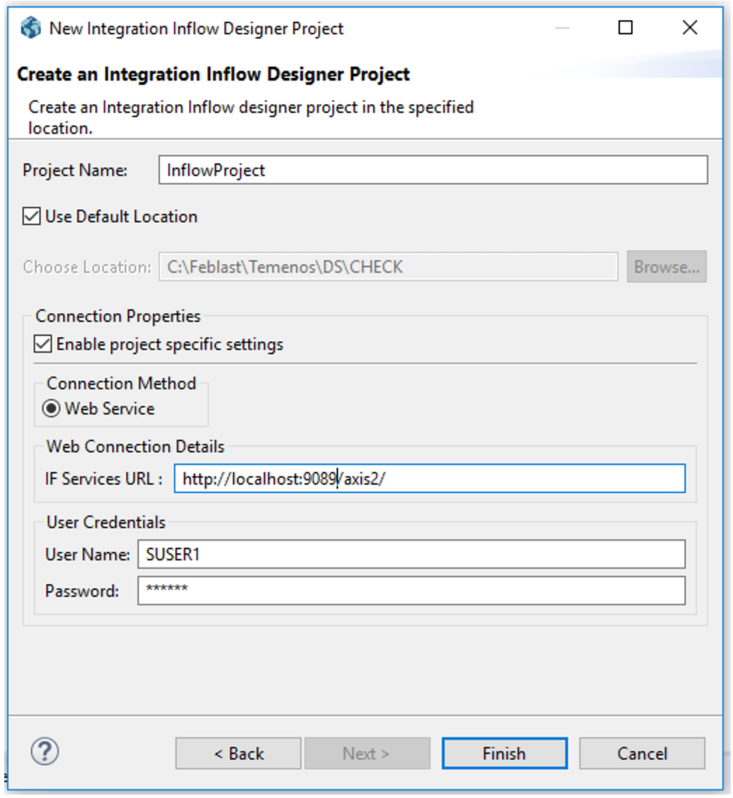
Task: Click into the Password field
Action: (x=411, y=590)
